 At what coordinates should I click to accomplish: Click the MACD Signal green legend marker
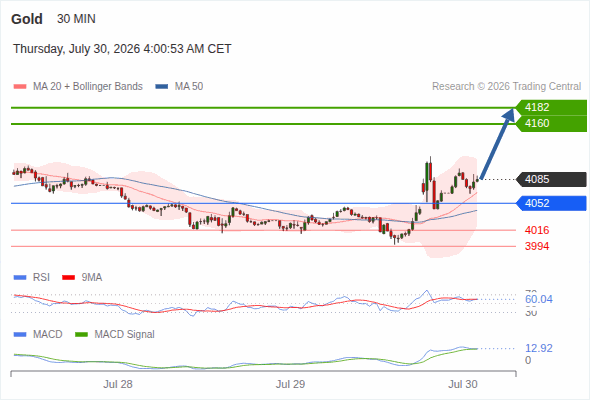tap(82, 335)
